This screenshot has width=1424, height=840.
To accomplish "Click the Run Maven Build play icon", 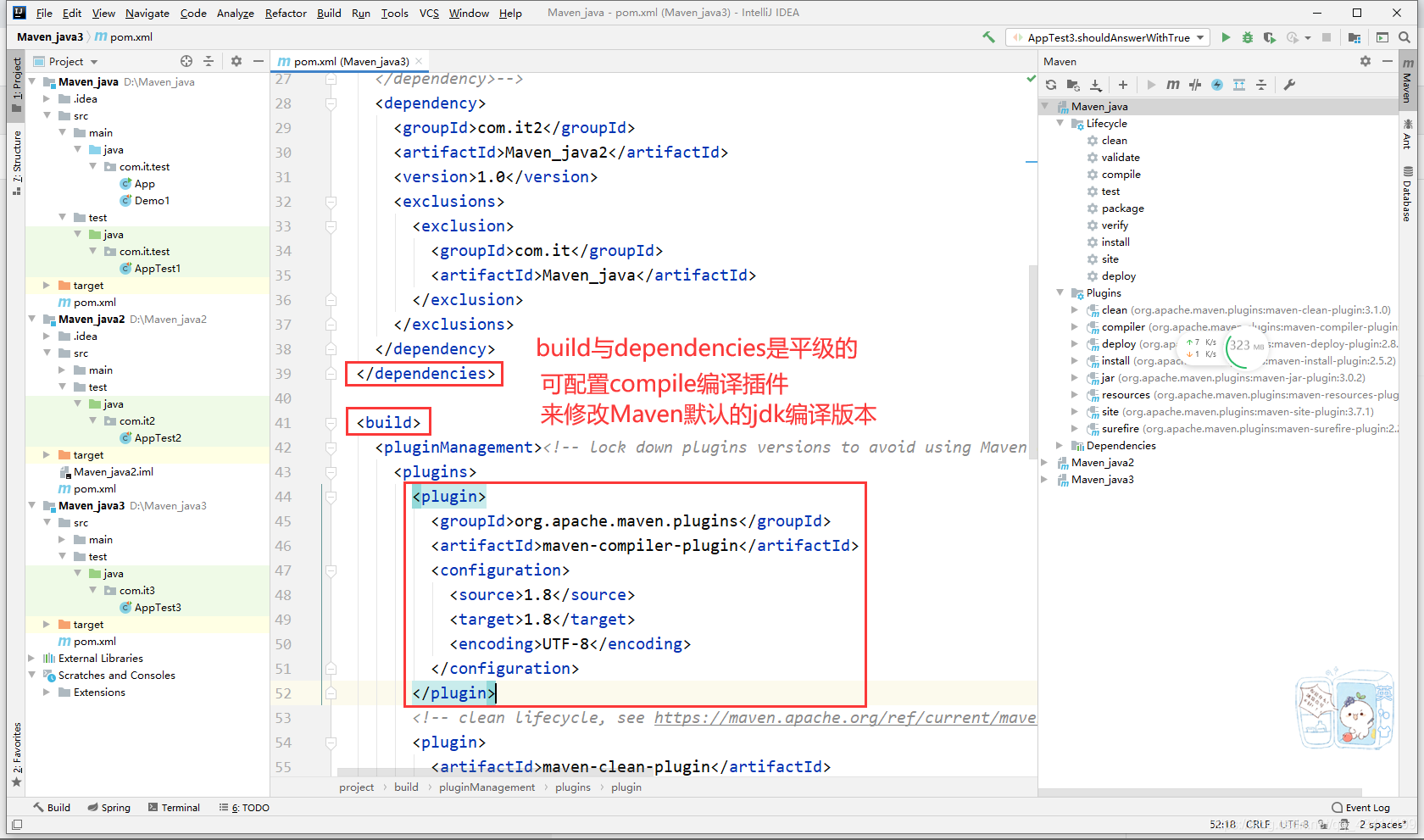I will (x=1151, y=85).
